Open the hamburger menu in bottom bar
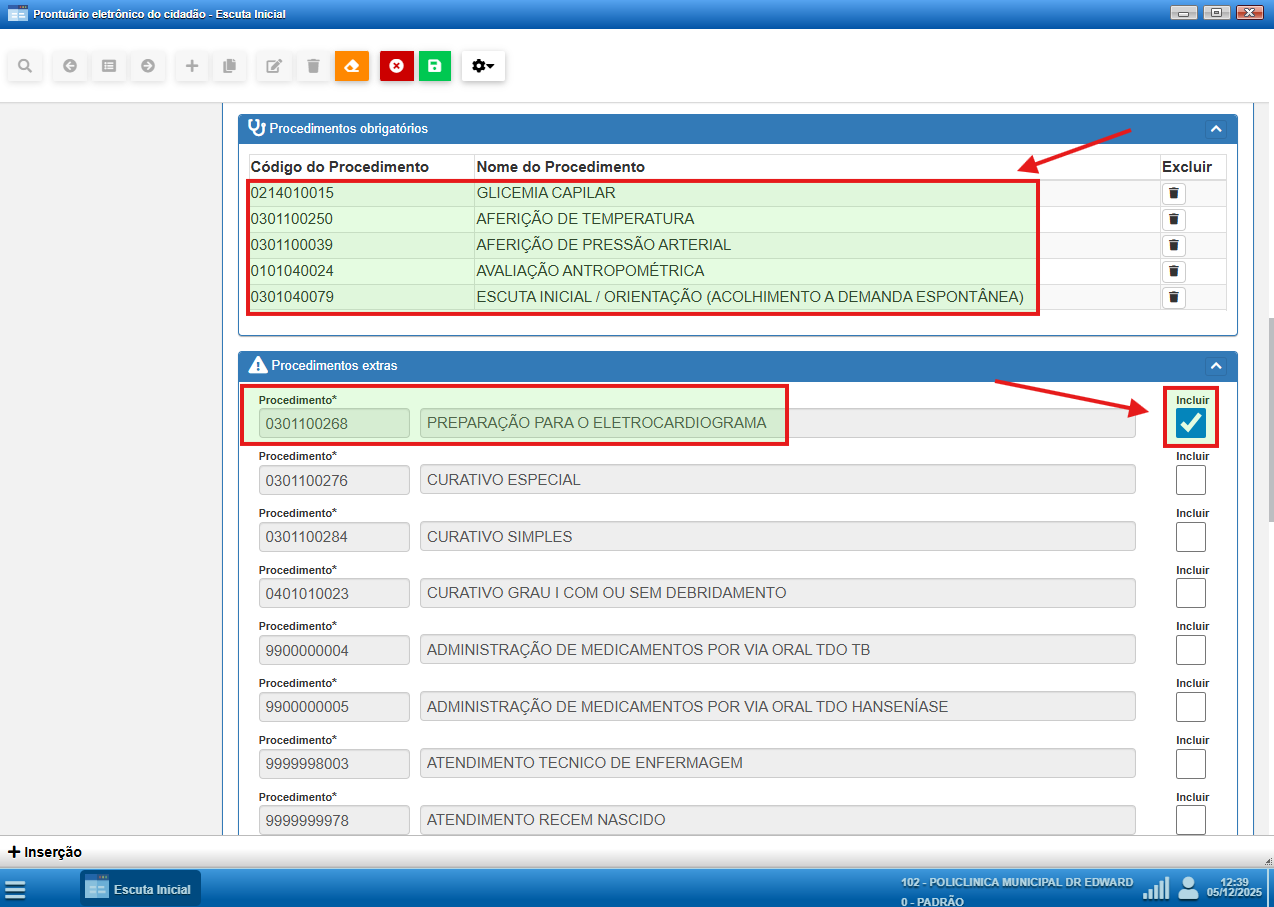This screenshot has width=1274, height=907. tap(15, 889)
